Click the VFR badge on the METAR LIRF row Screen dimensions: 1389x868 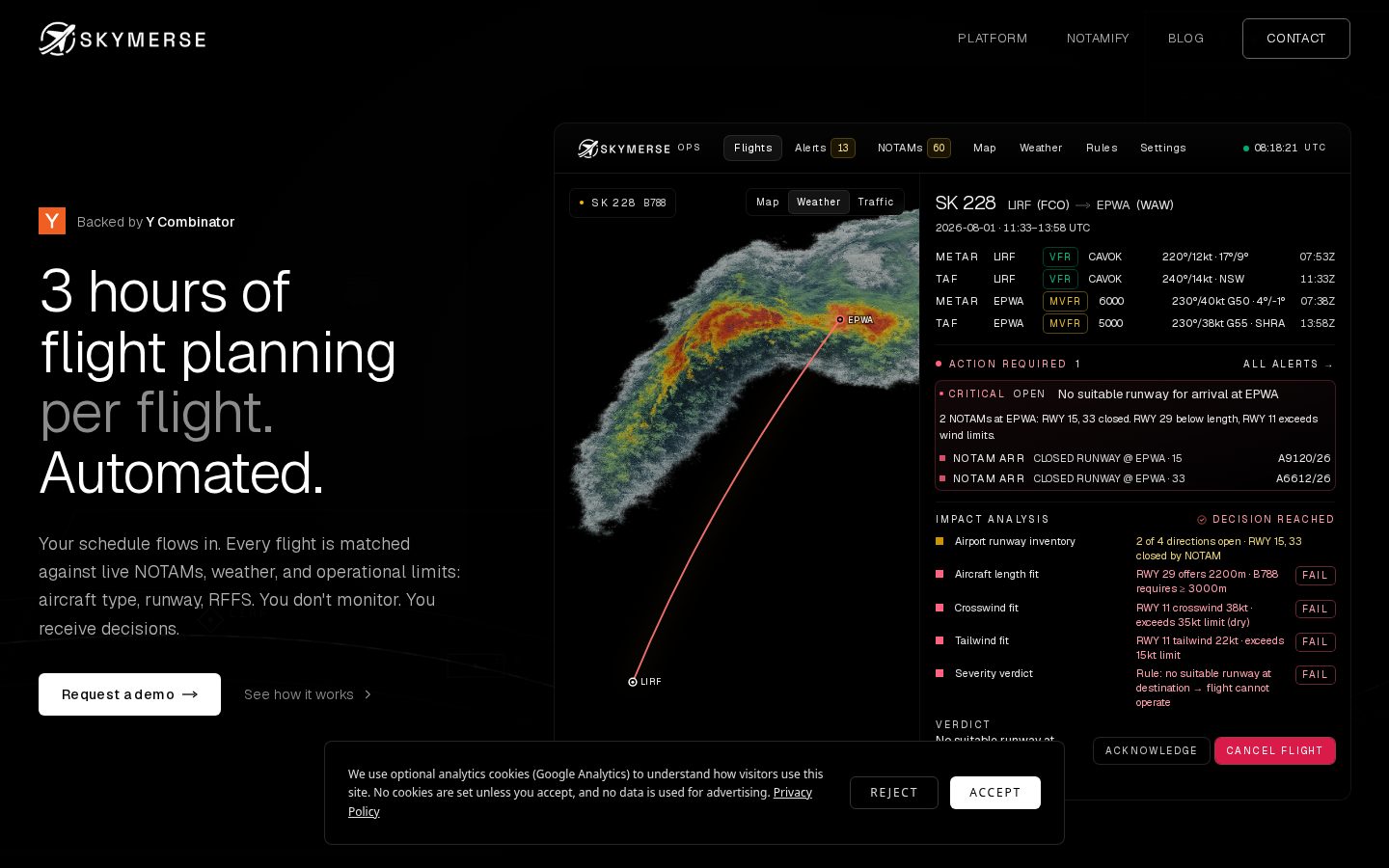[x=1060, y=257]
